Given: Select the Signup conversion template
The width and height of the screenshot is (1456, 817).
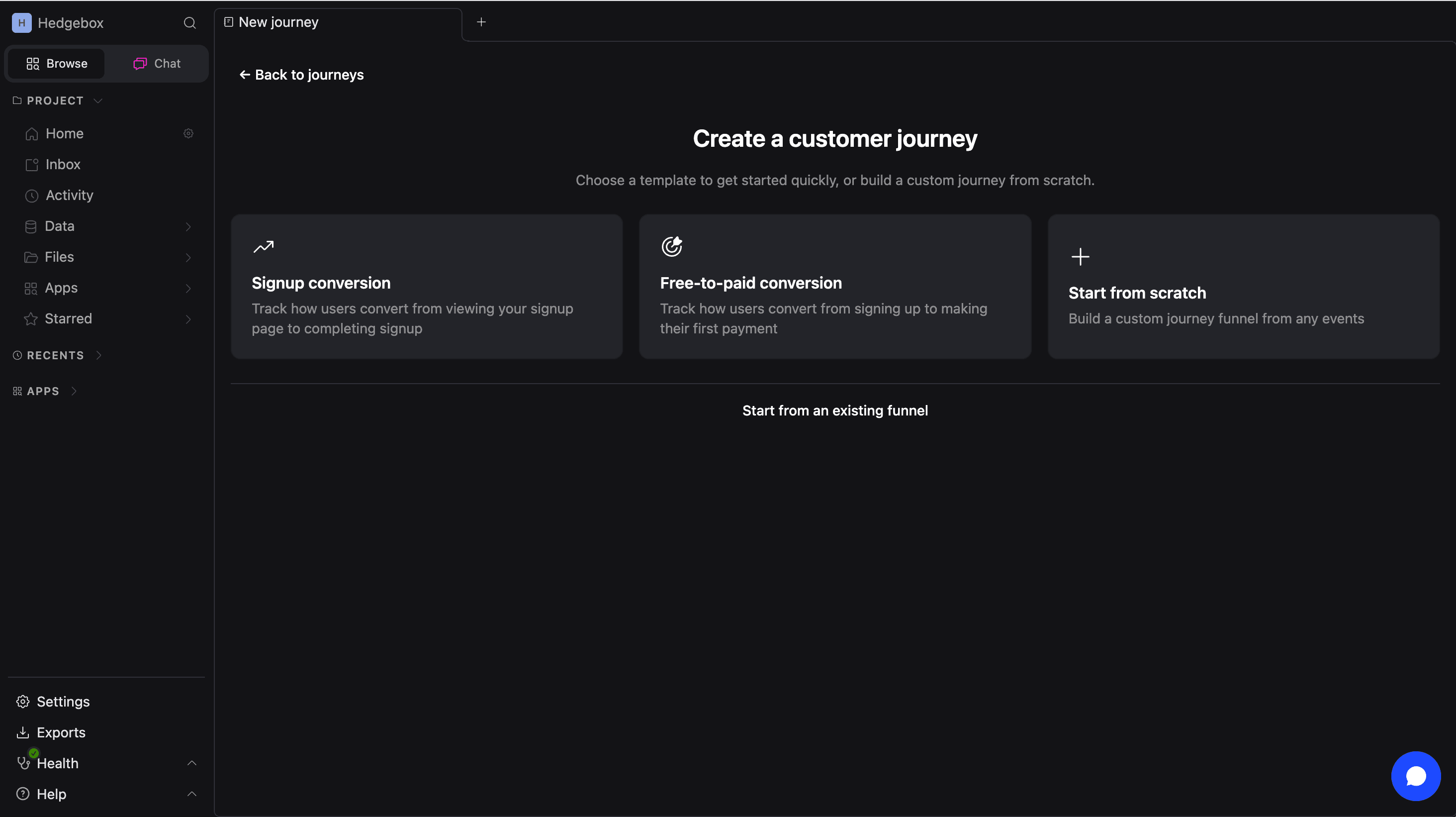Looking at the screenshot, I should coord(426,287).
